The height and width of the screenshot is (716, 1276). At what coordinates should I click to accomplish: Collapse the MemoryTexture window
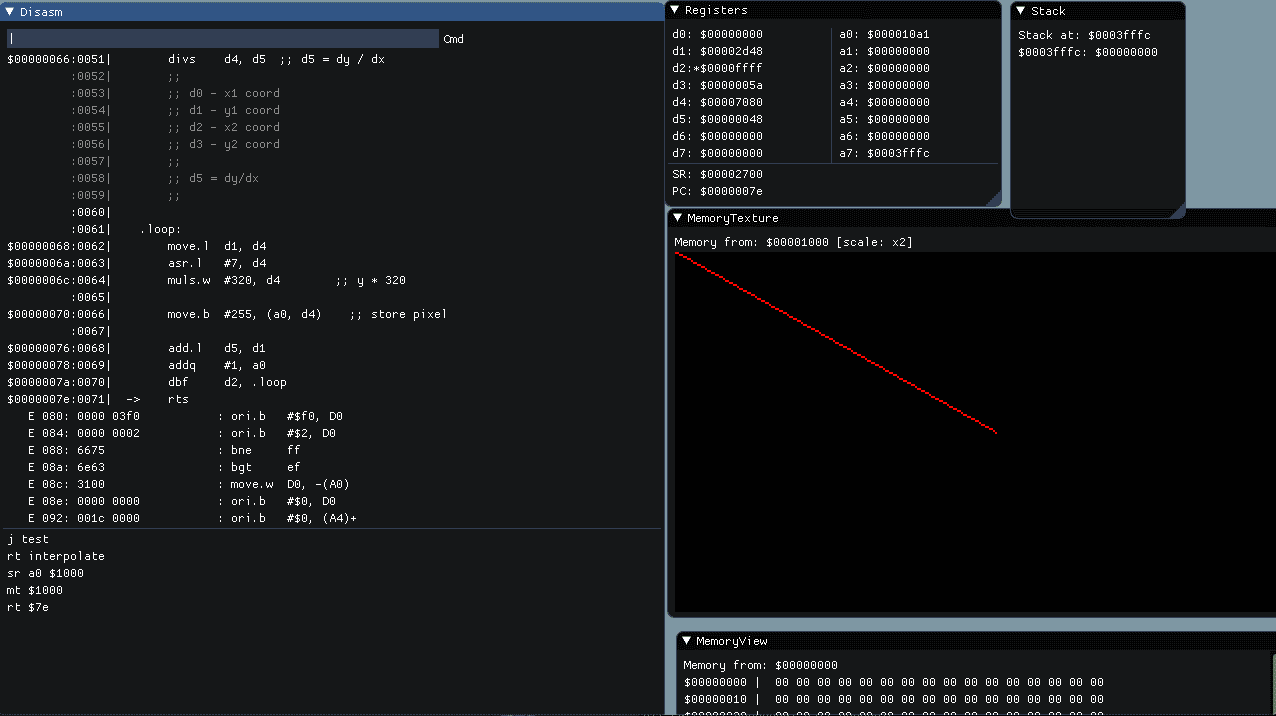(x=677, y=218)
